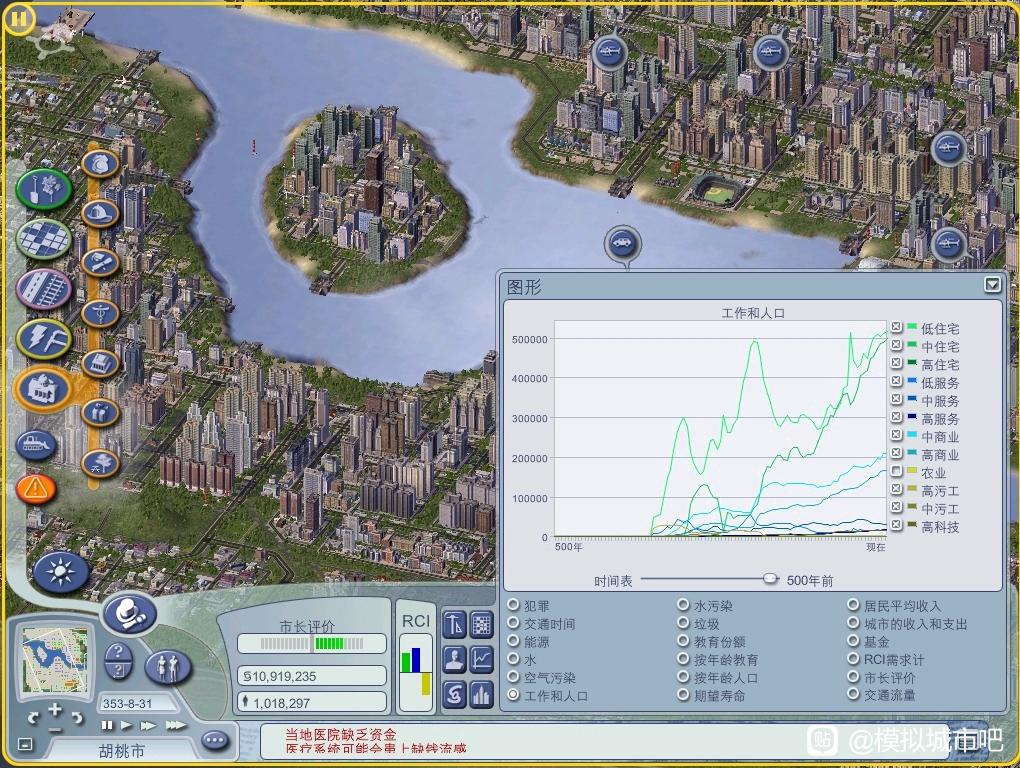Select the rewards statue submenu icon

[x=100, y=412]
